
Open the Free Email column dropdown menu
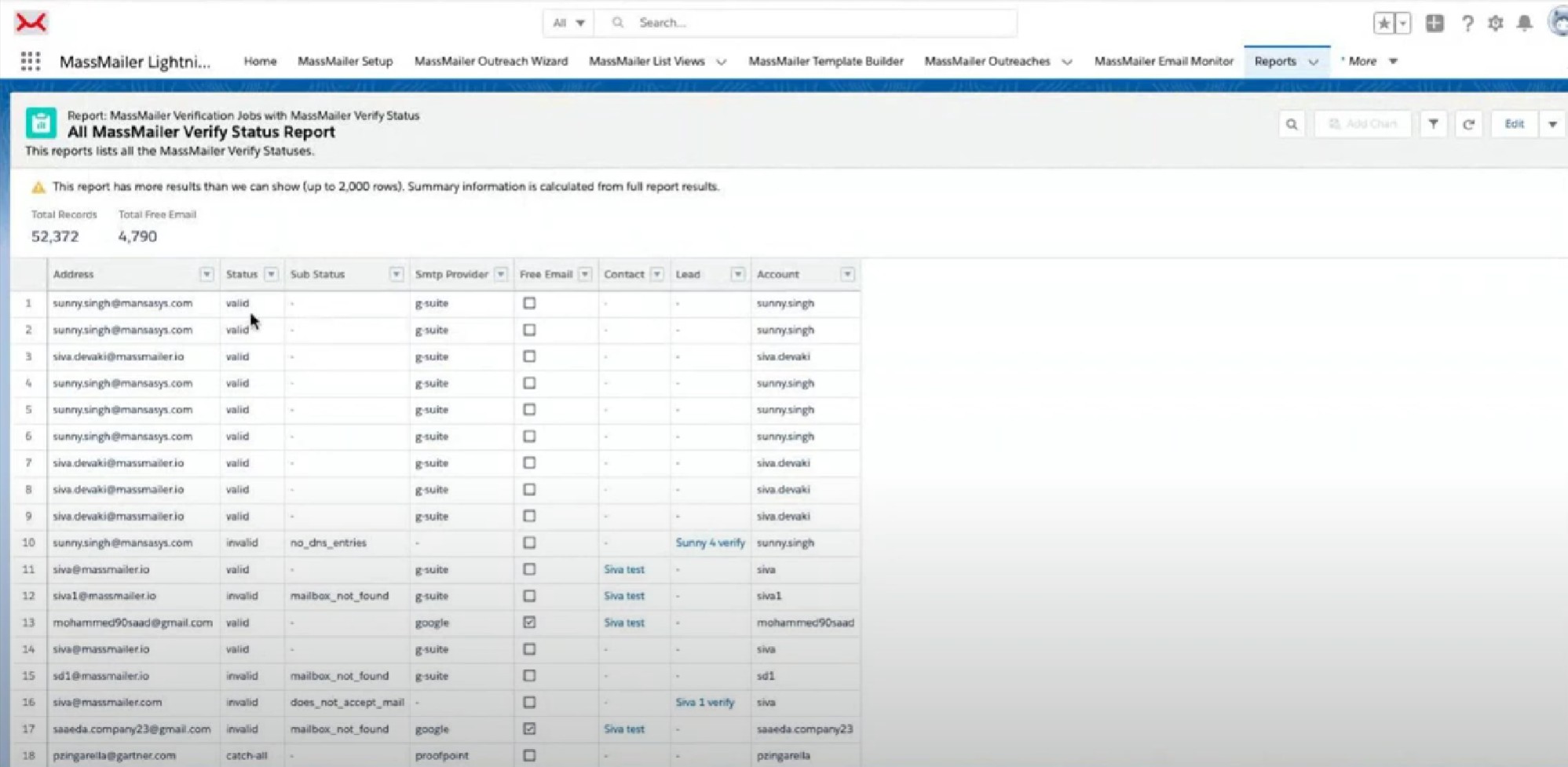coord(585,274)
